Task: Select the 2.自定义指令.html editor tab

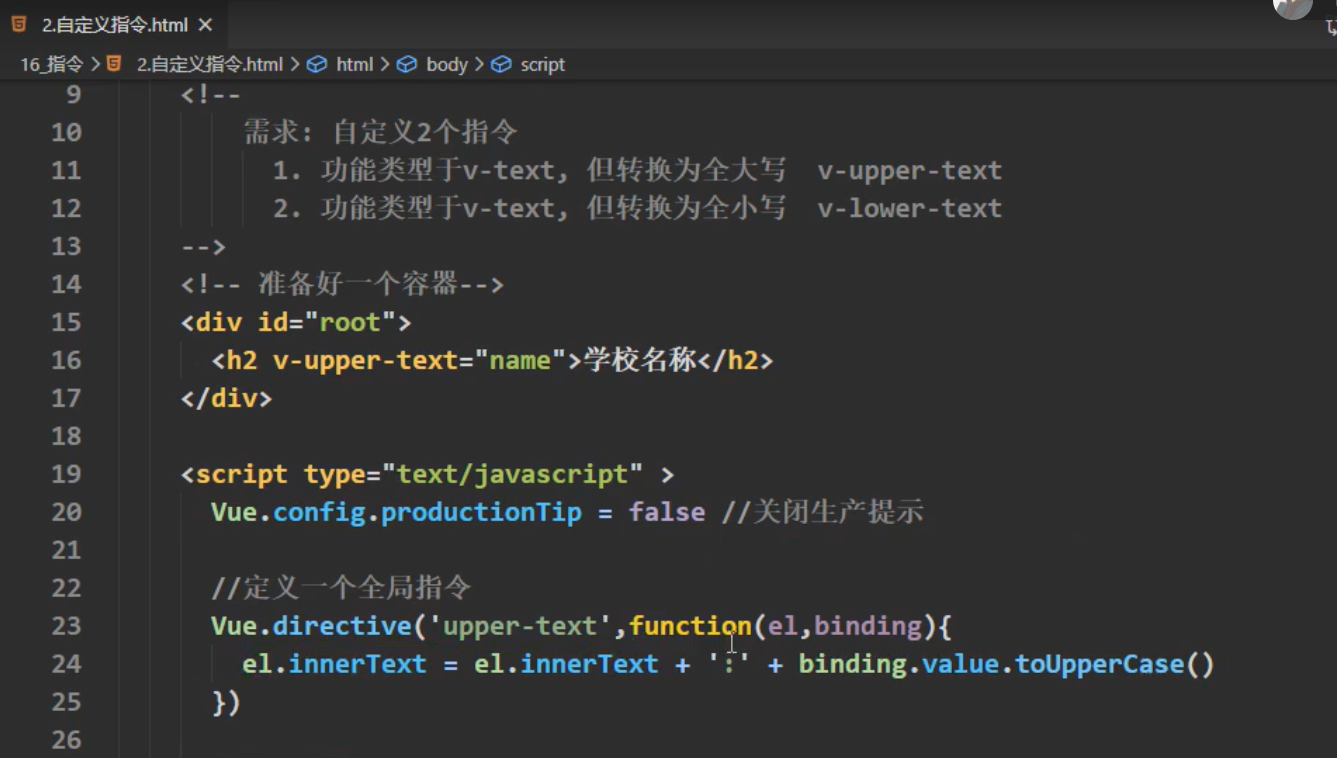Action: (x=112, y=24)
